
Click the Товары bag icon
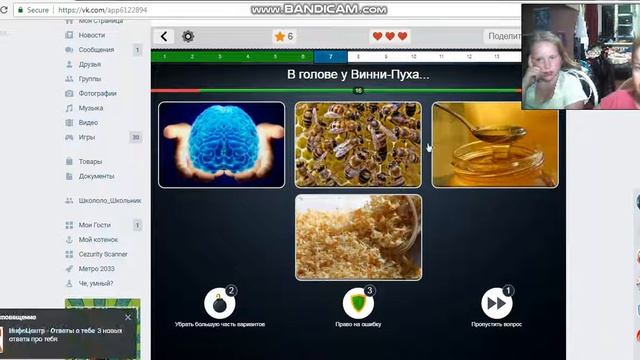[x=69, y=162]
